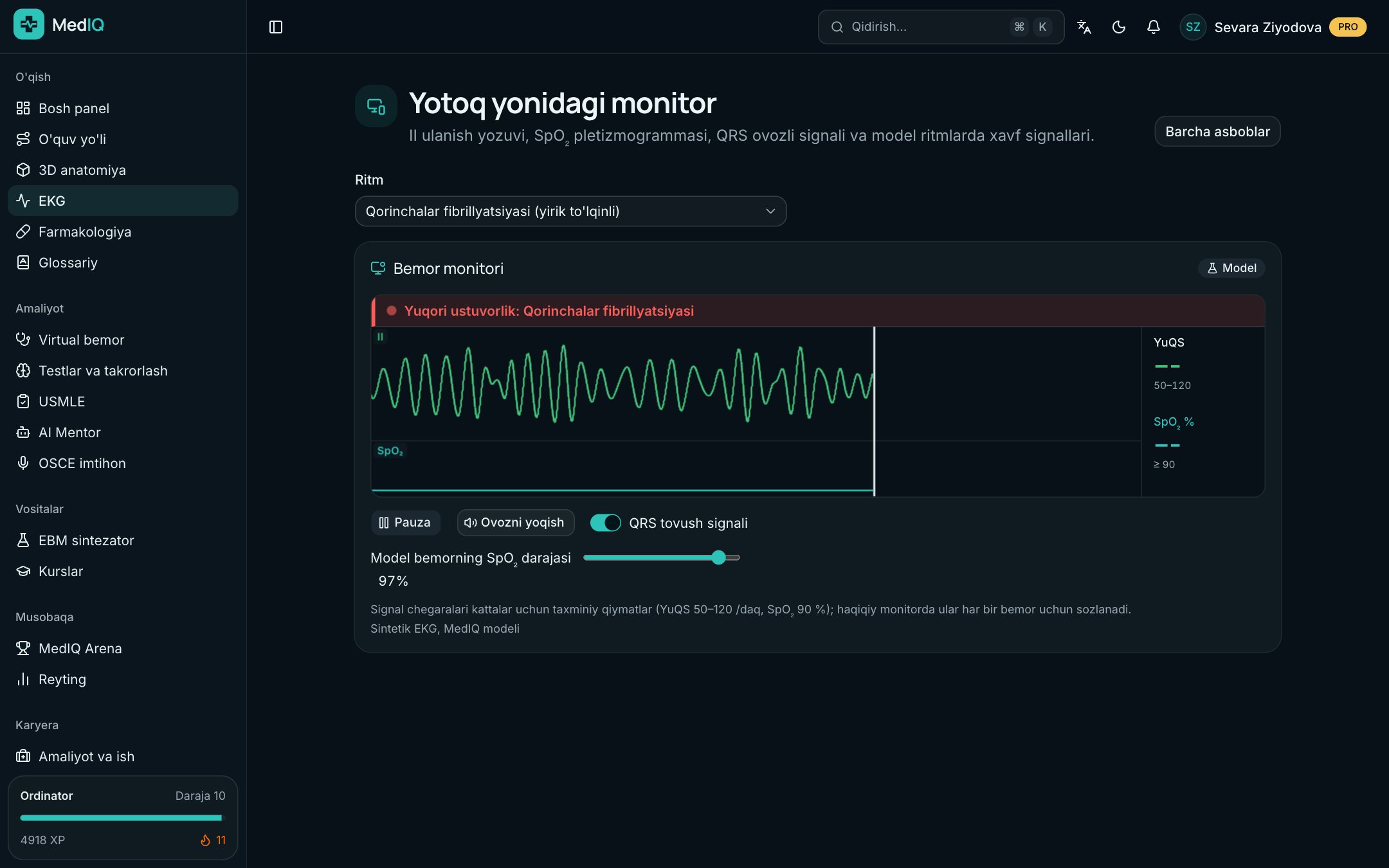Open notifications bell
The height and width of the screenshot is (868, 1389).
1154,27
